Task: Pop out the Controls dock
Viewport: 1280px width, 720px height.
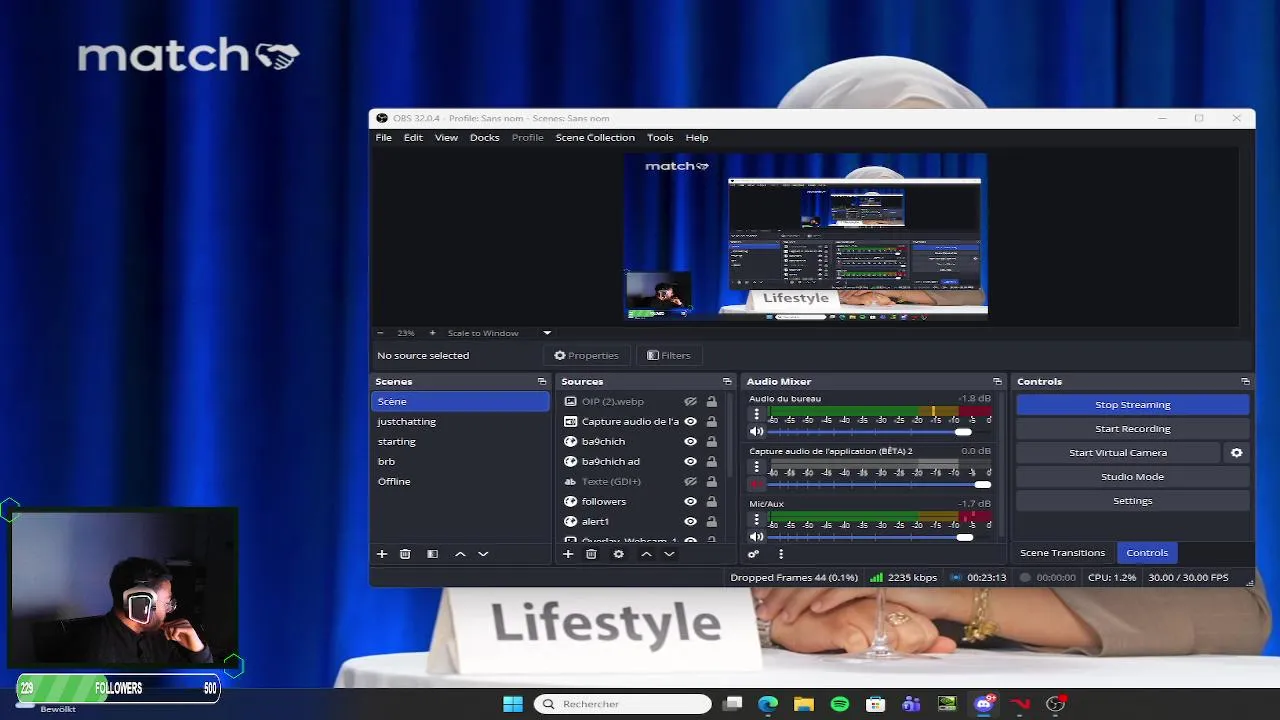Action: point(1245,382)
